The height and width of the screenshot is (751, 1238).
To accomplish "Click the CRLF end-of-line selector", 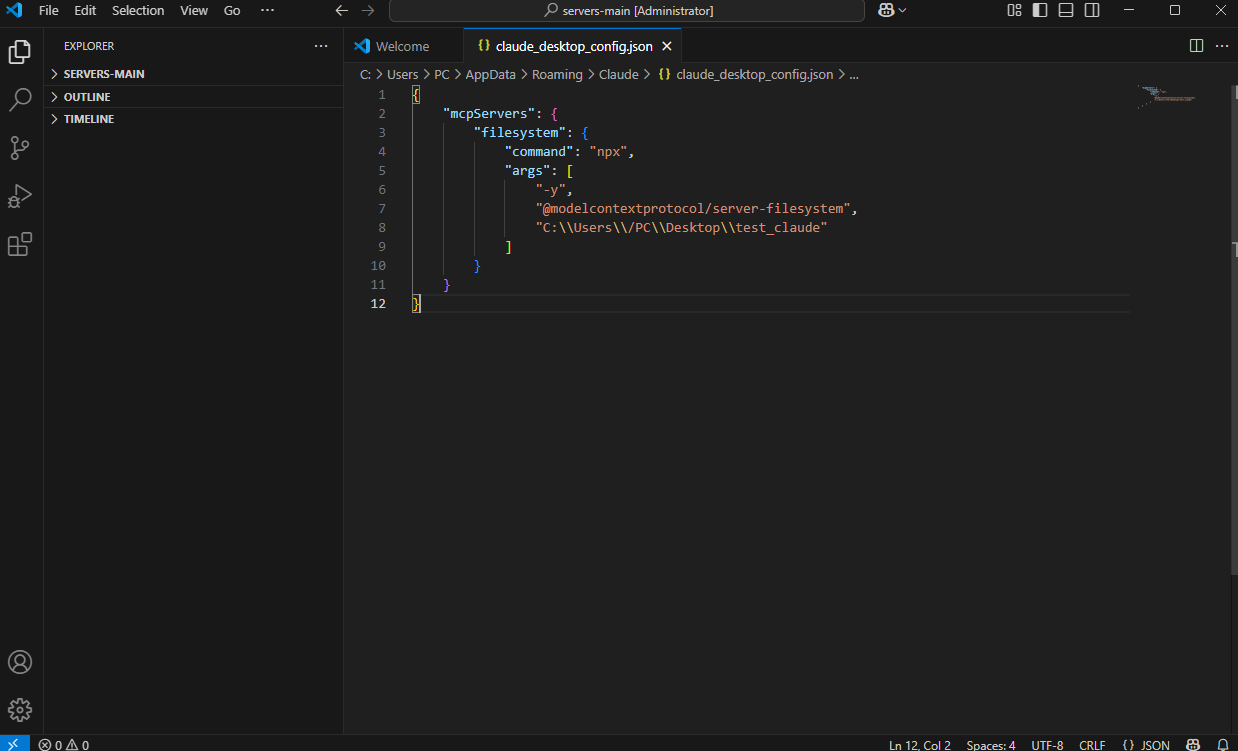I will (1092, 744).
